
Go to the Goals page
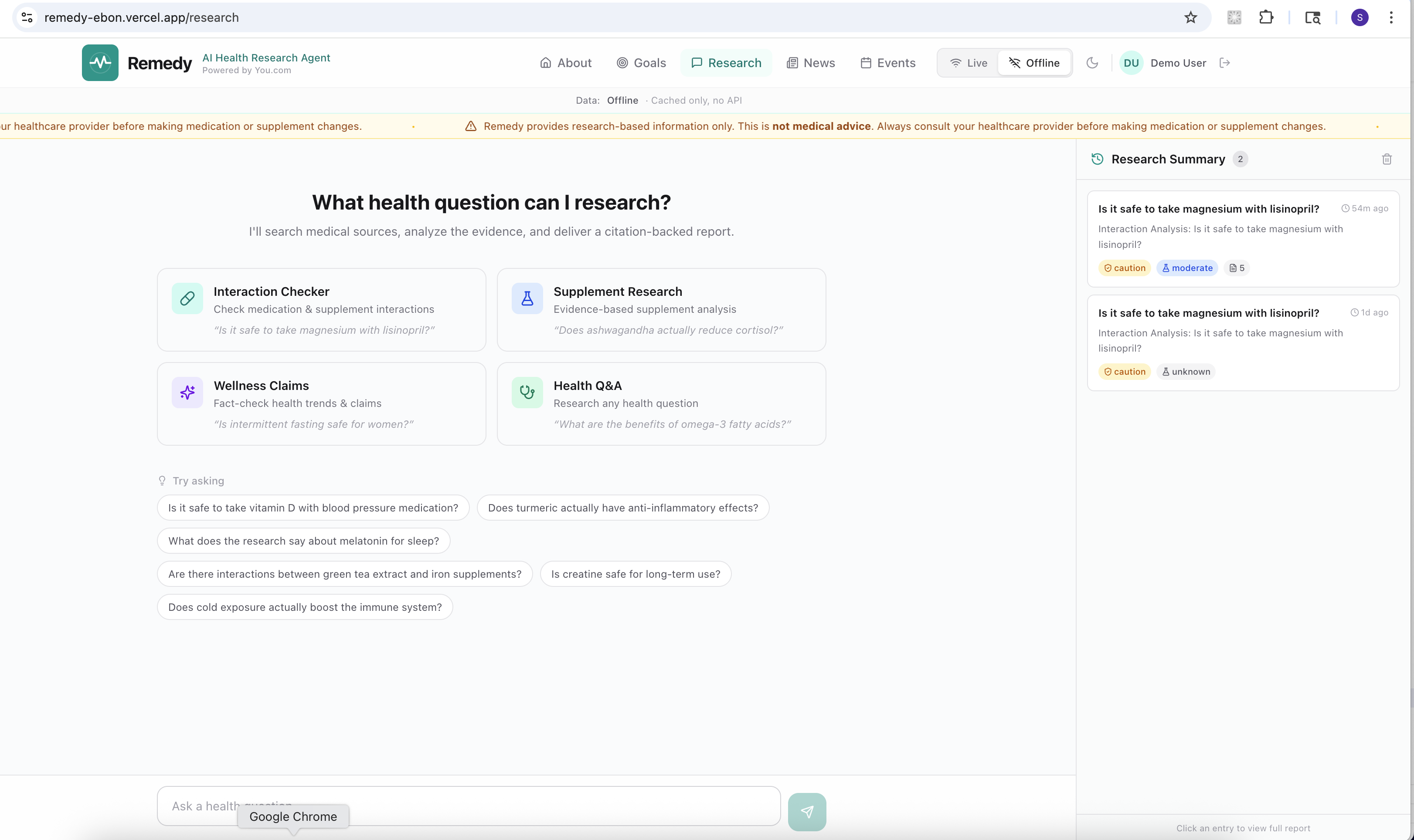coord(641,63)
